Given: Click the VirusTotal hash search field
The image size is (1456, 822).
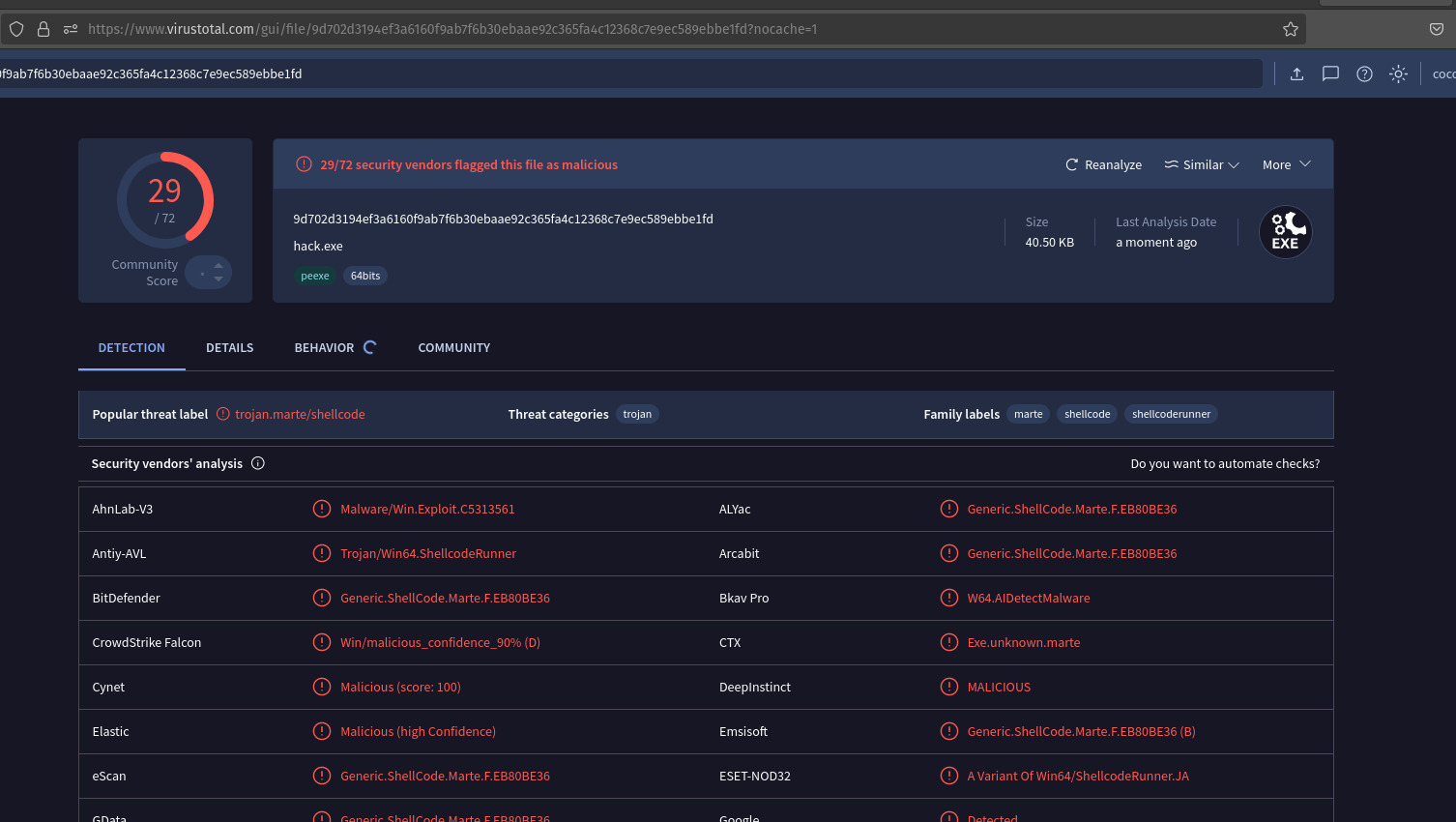Looking at the screenshot, I should [x=628, y=73].
